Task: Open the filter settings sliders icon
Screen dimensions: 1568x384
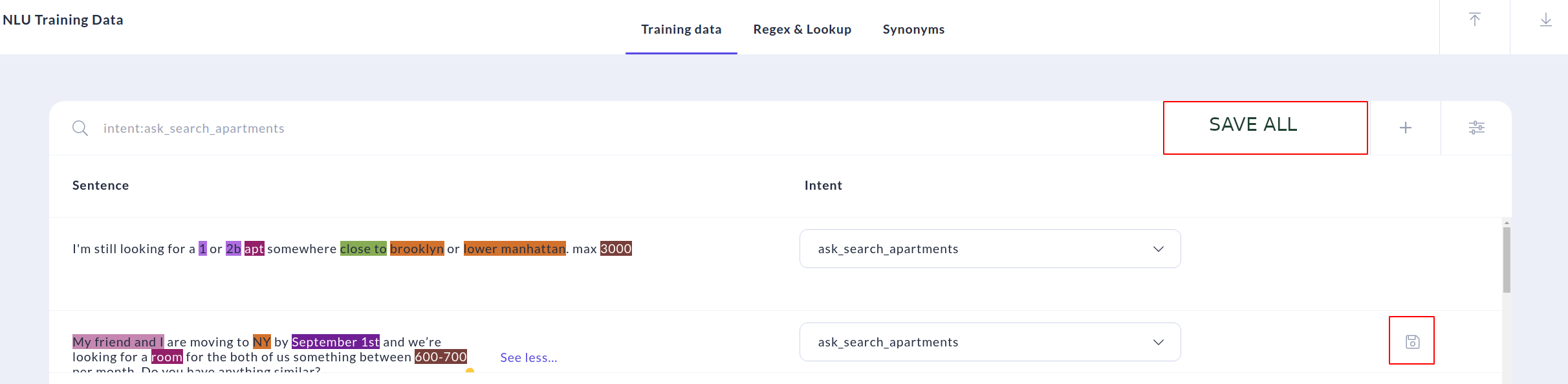Action: [1477, 128]
